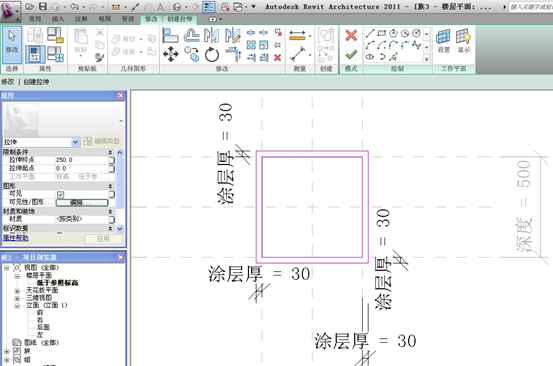Toggle associate parameter box for 材质 row
The width and height of the screenshot is (553, 366).
111,219
